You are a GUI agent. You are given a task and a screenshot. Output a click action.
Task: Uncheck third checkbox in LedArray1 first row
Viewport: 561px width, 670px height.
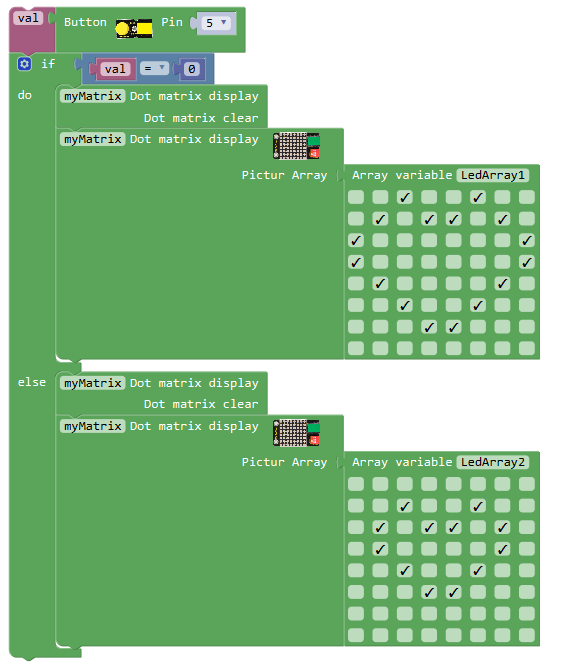point(405,197)
